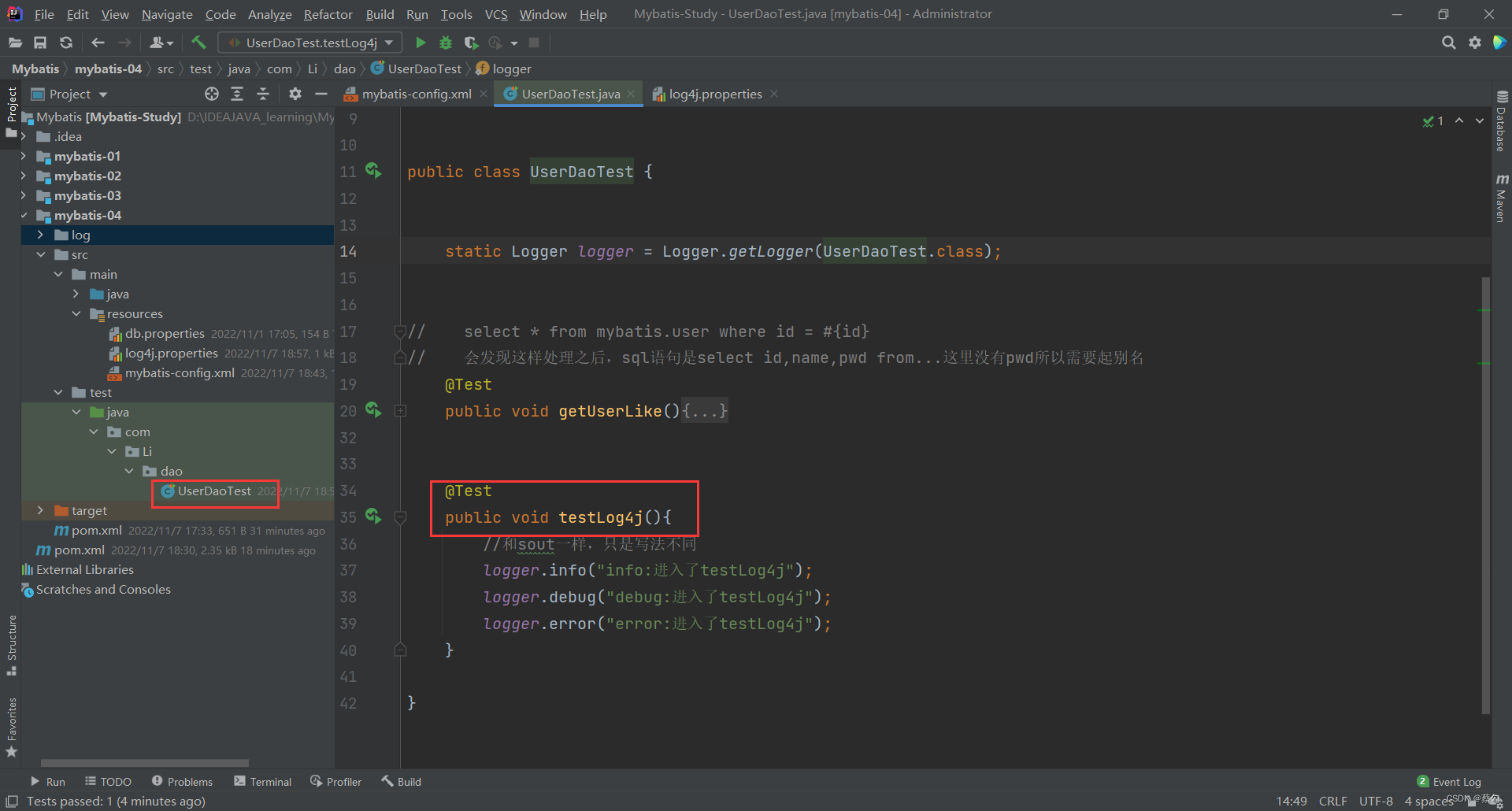Open the Build tool window

point(402,781)
